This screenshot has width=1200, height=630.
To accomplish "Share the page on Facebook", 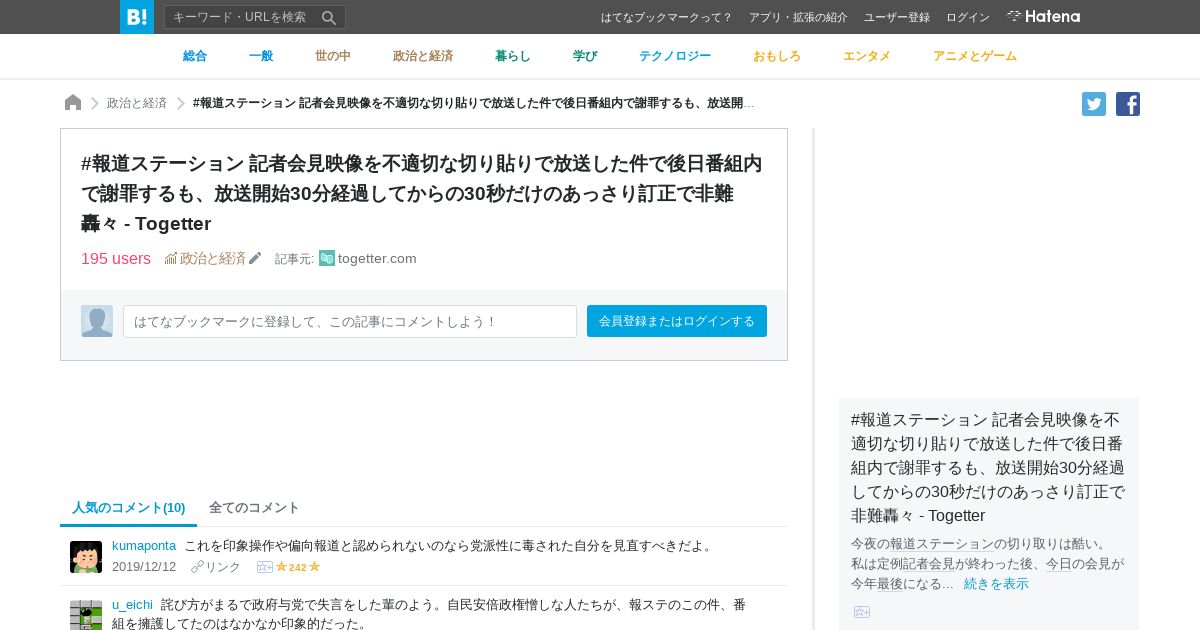I will 1128,104.
